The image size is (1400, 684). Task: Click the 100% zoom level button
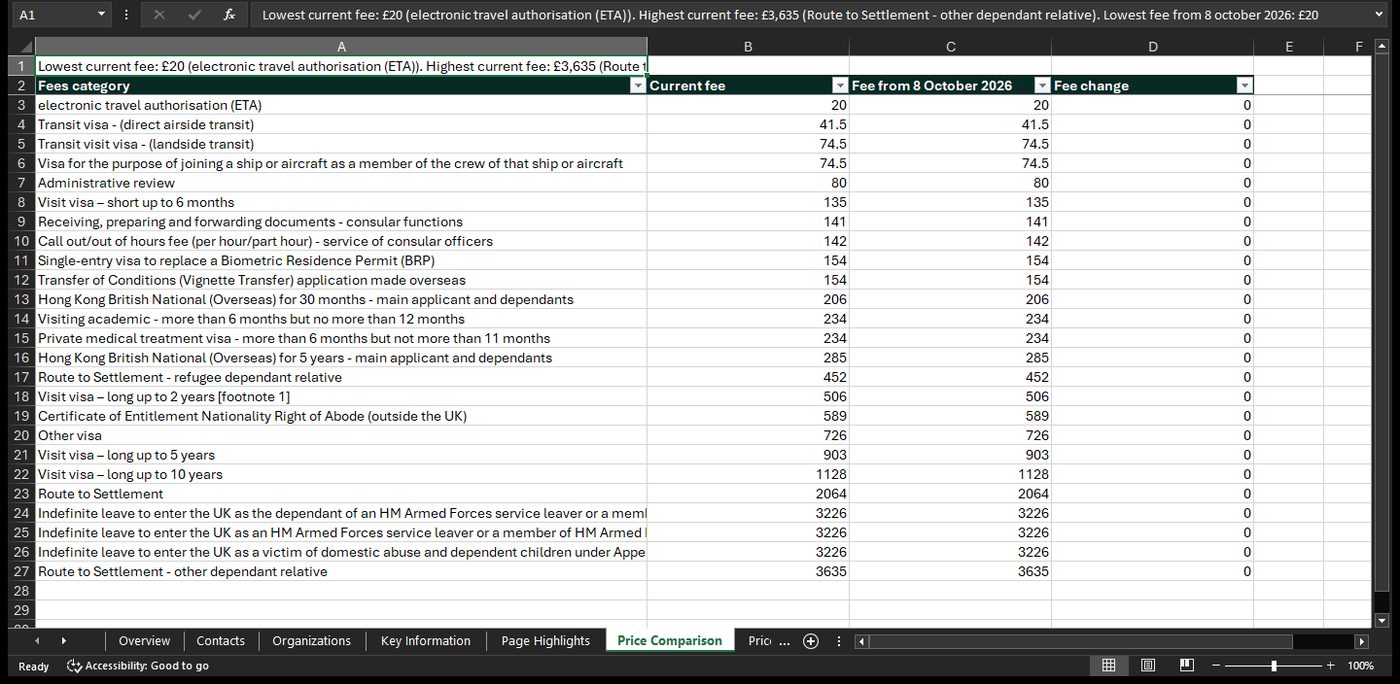pos(1360,666)
